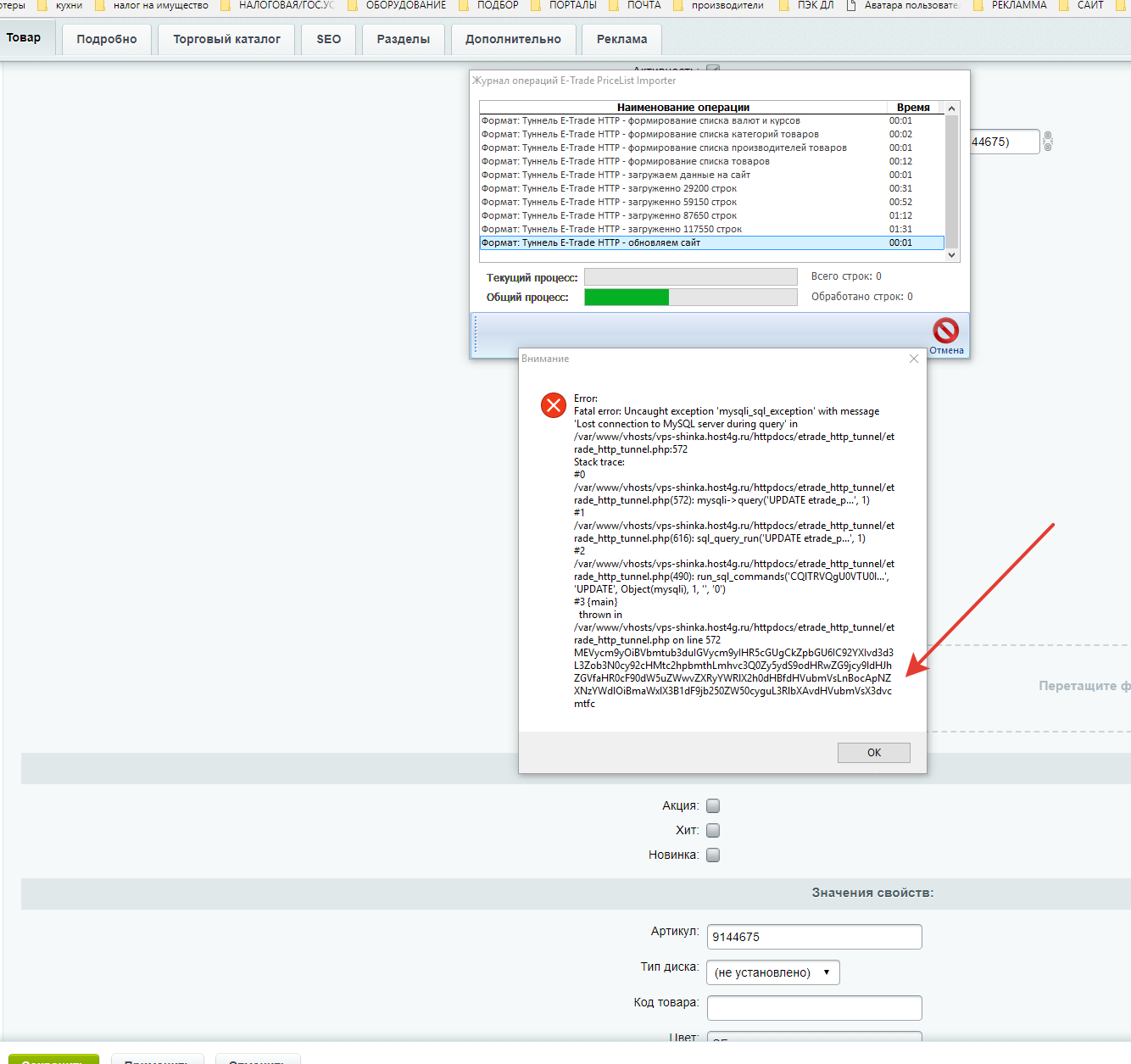
Task: Click the red Отмена cancel icon
Action: 945,331
